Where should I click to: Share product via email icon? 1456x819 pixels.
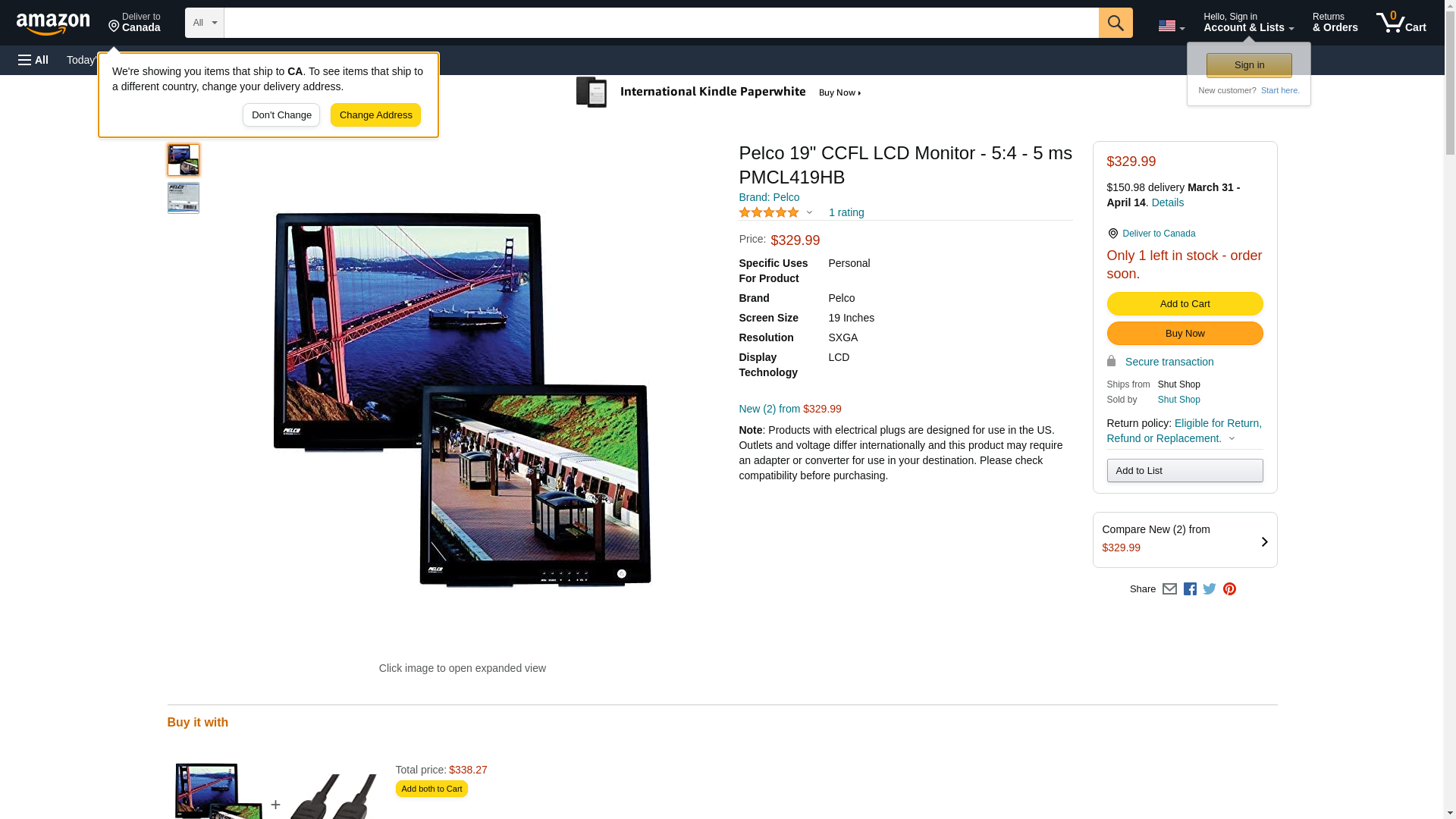(x=1169, y=589)
